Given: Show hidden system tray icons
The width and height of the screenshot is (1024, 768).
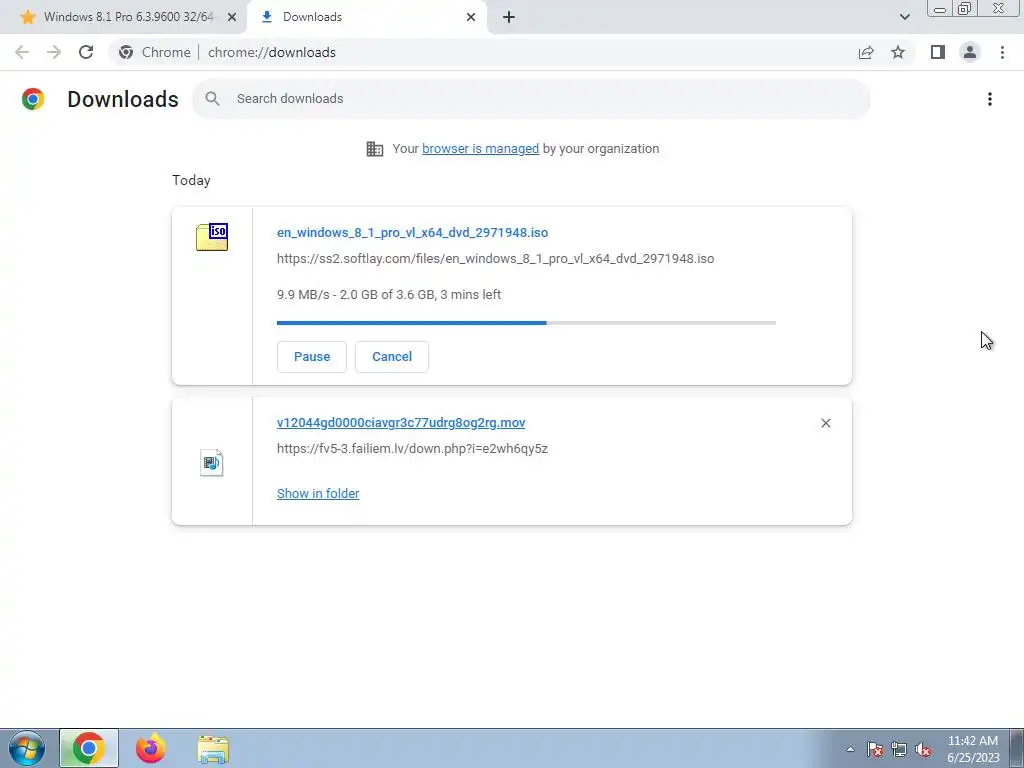Looking at the screenshot, I should [850, 749].
